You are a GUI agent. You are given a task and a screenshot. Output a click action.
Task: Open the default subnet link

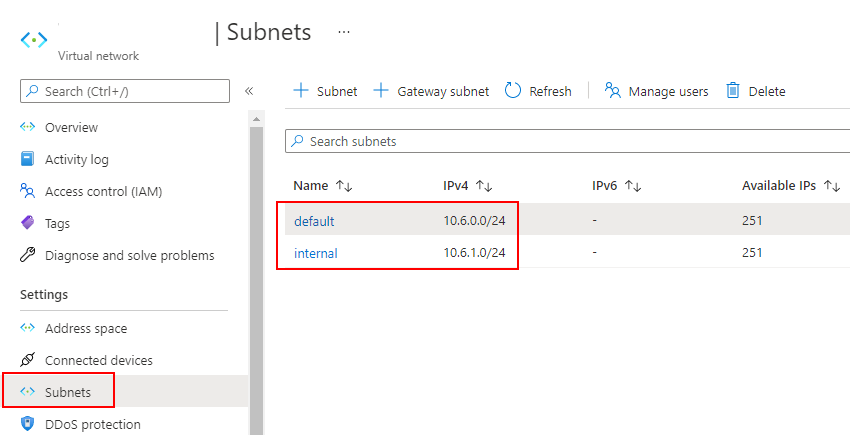[314, 221]
